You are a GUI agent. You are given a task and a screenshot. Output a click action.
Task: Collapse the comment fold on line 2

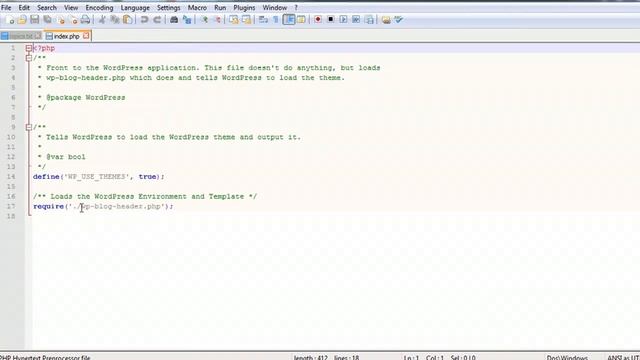29,58
